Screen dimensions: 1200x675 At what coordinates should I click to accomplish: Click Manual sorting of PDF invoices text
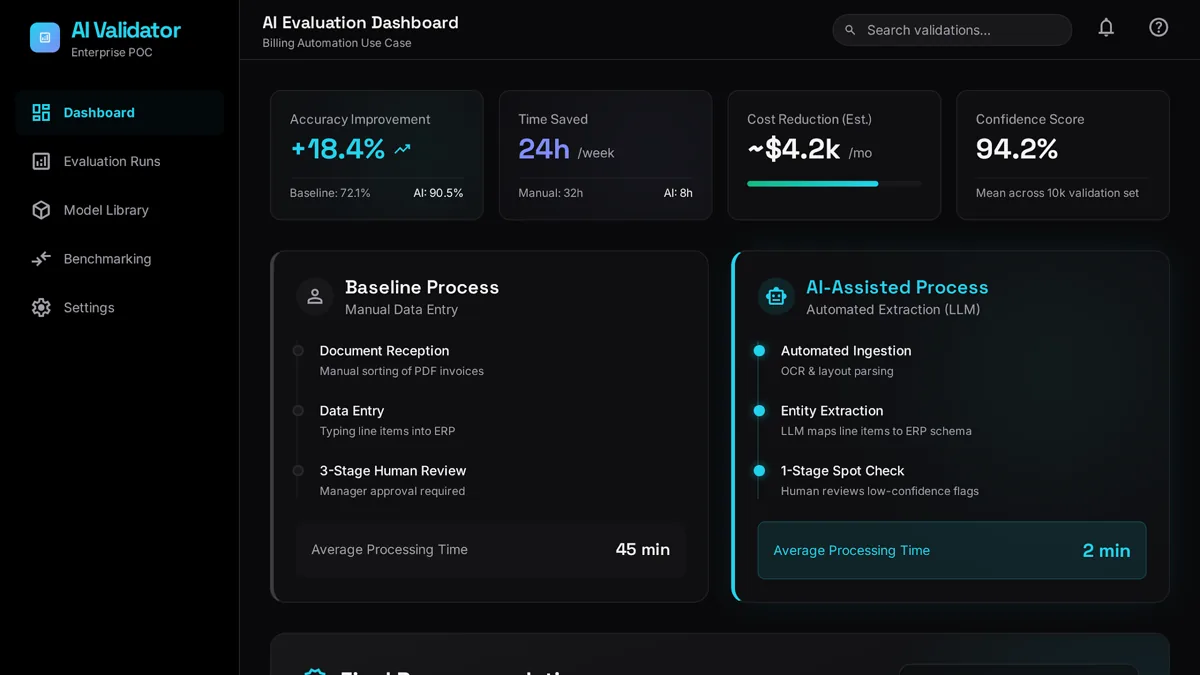pyautogui.click(x=402, y=371)
